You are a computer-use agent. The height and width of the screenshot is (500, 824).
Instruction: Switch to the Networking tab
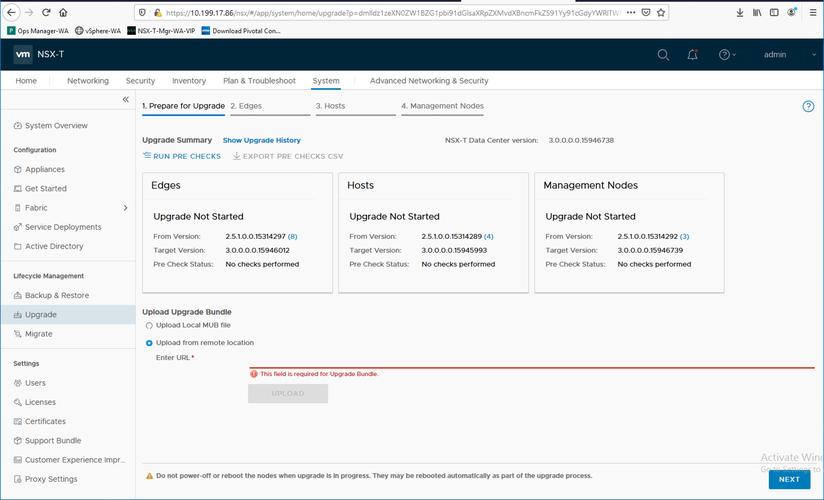(x=88, y=81)
